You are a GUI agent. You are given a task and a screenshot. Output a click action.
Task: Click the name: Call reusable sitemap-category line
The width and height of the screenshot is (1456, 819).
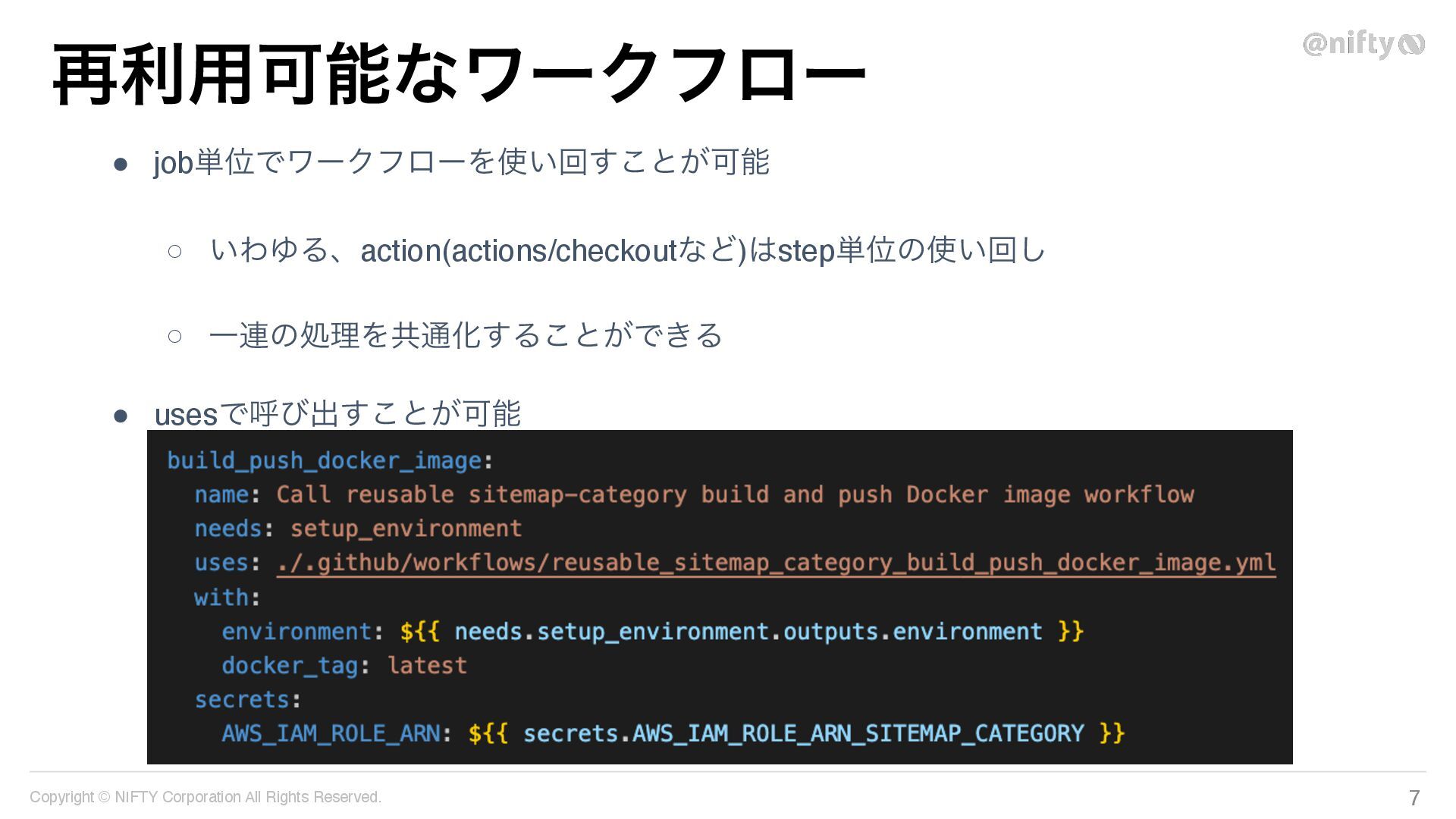[x=694, y=494]
